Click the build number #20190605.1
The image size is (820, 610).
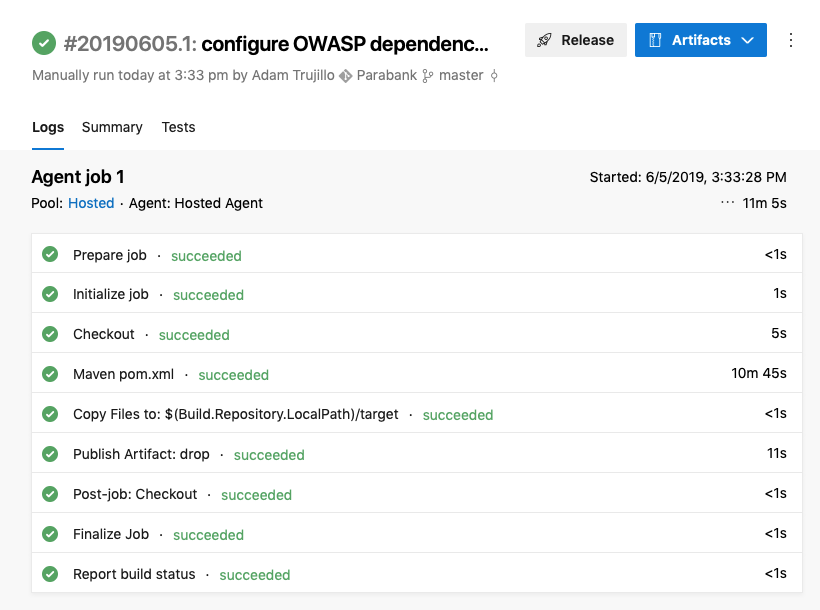click(130, 44)
